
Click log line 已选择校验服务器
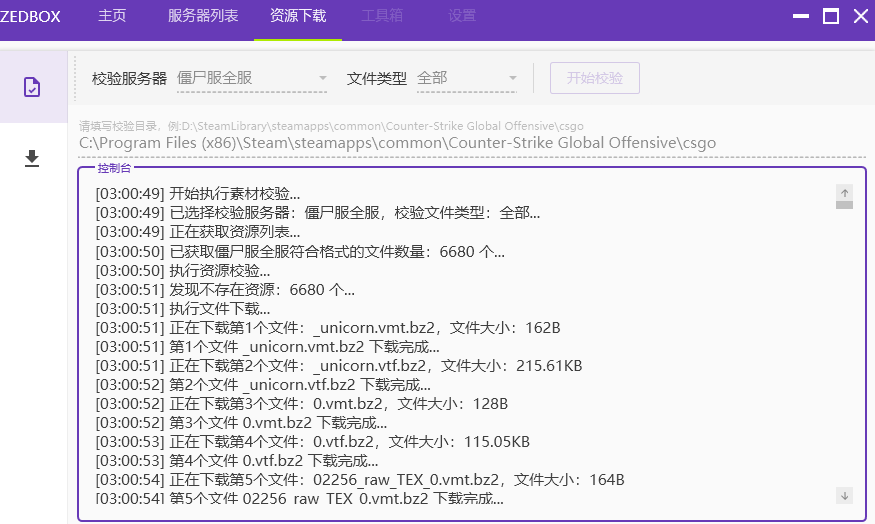click(318, 213)
